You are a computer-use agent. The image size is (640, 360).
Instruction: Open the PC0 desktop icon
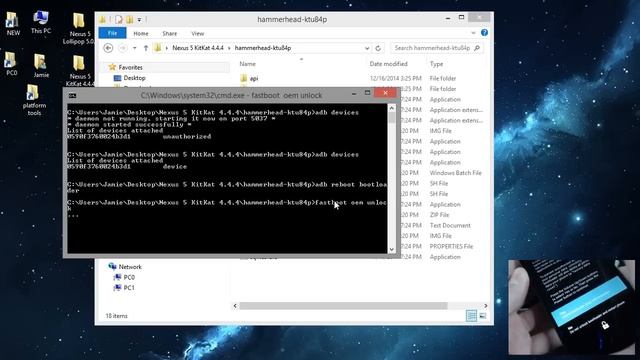(11, 64)
